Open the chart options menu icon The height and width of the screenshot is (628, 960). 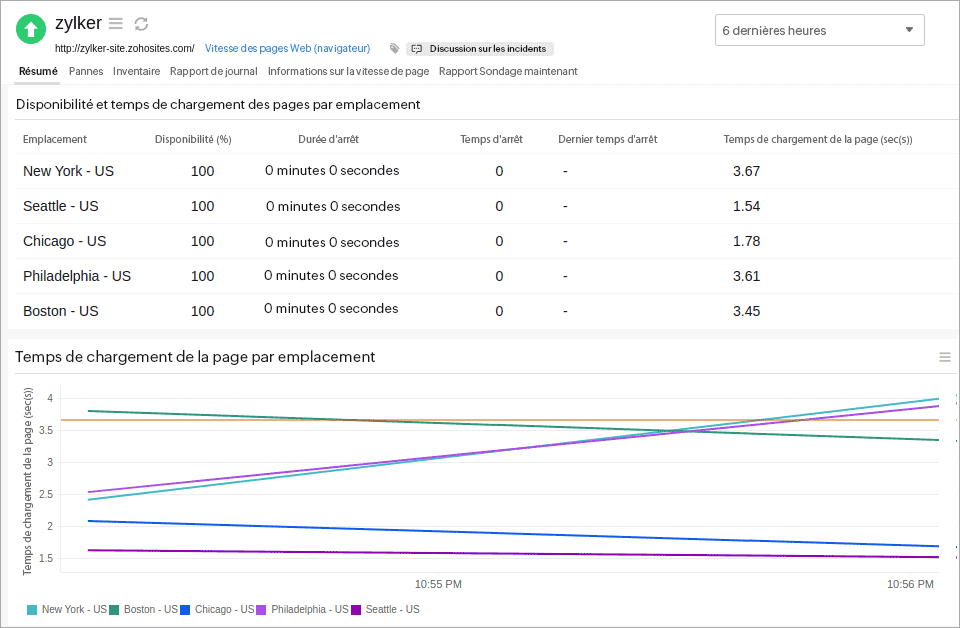(x=944, y=357)
